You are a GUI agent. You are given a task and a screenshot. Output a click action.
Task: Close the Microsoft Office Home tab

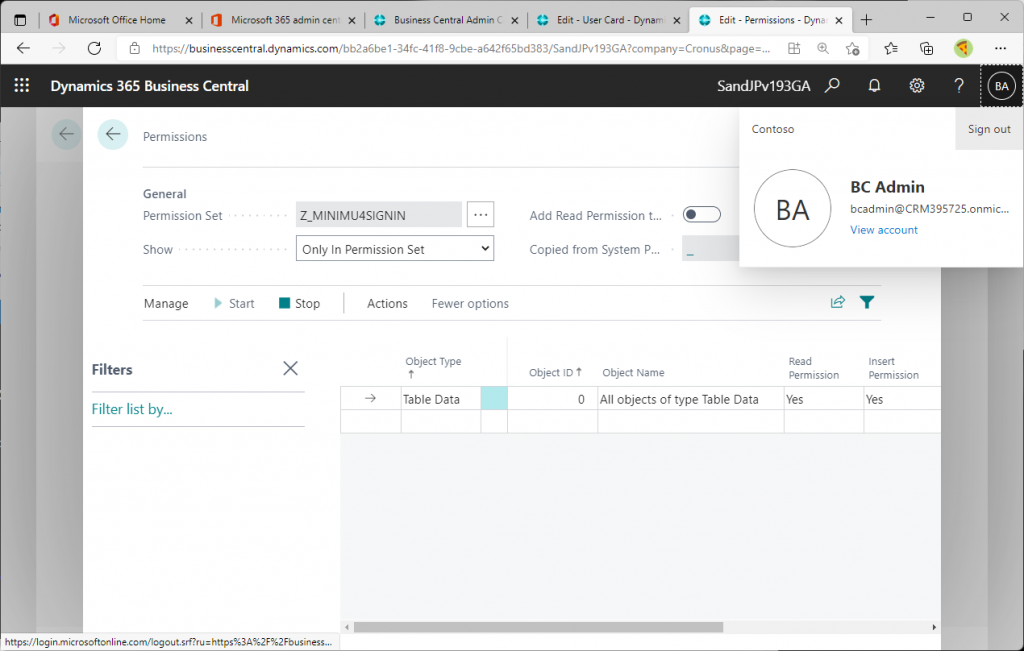click(189, 20)
